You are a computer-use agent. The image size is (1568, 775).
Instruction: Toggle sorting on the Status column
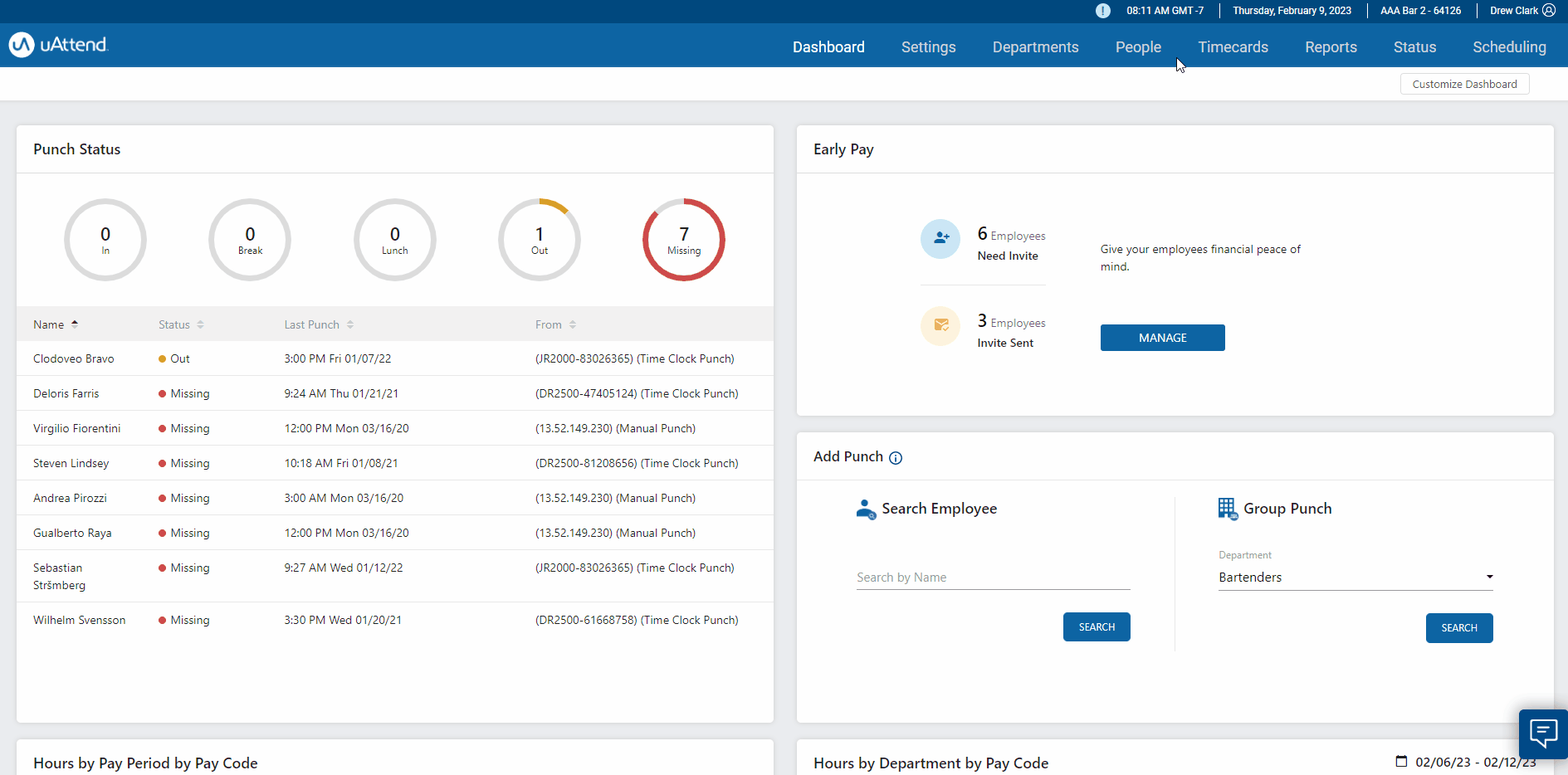tap(201, 324)
